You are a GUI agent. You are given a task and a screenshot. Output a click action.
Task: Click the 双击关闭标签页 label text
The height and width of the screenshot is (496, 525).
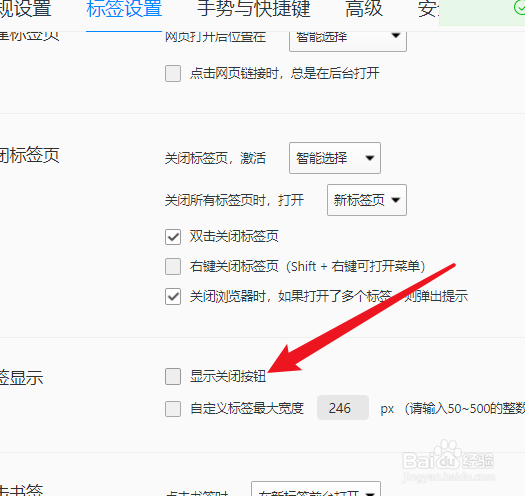click(x=234, y=236)
